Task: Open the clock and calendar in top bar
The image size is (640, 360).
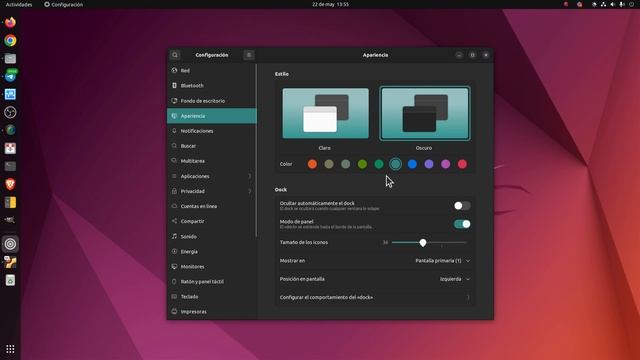Action: point(330,4)
